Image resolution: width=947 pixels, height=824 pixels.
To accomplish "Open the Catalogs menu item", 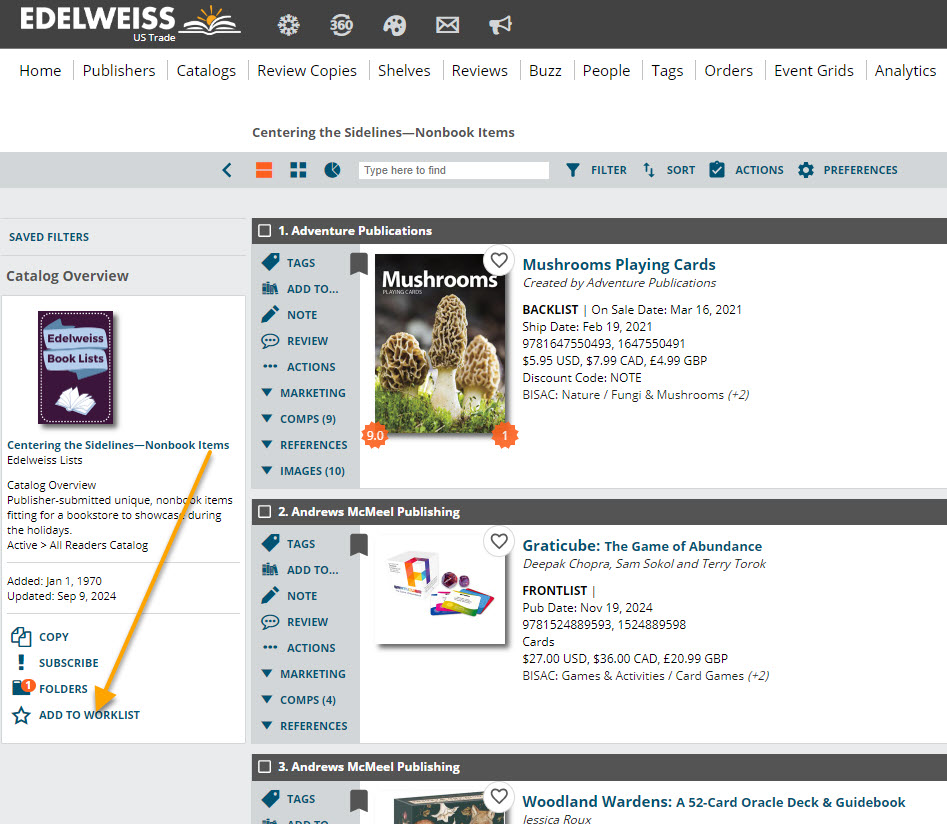I will (x=206, y=71).
